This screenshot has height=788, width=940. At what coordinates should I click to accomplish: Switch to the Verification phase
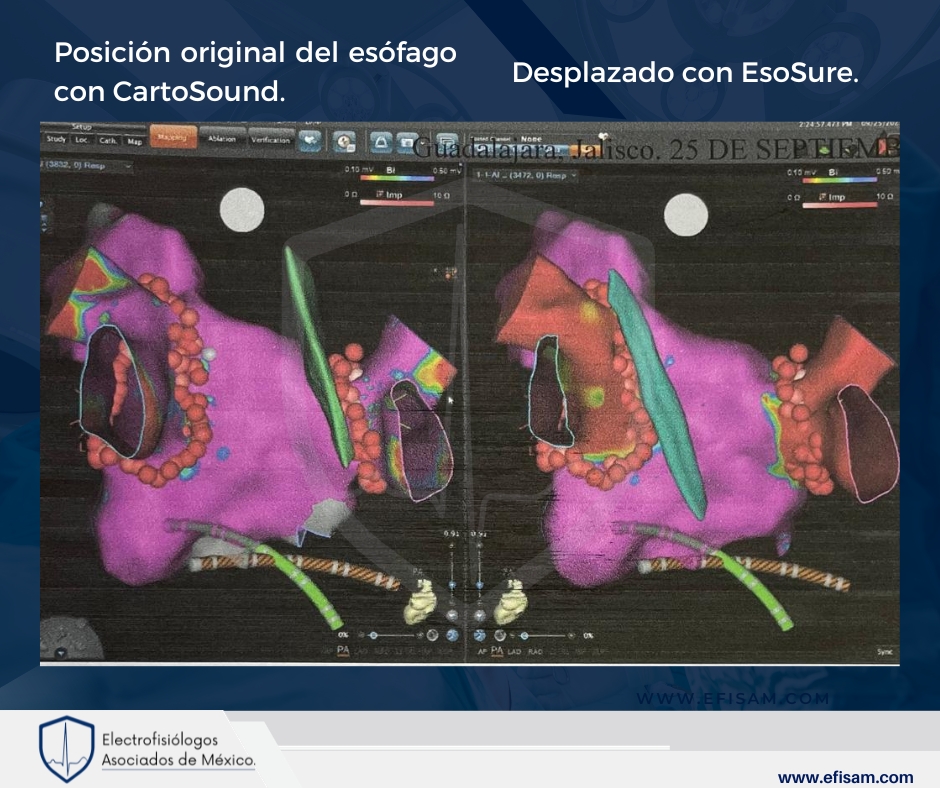pos(270,140)
